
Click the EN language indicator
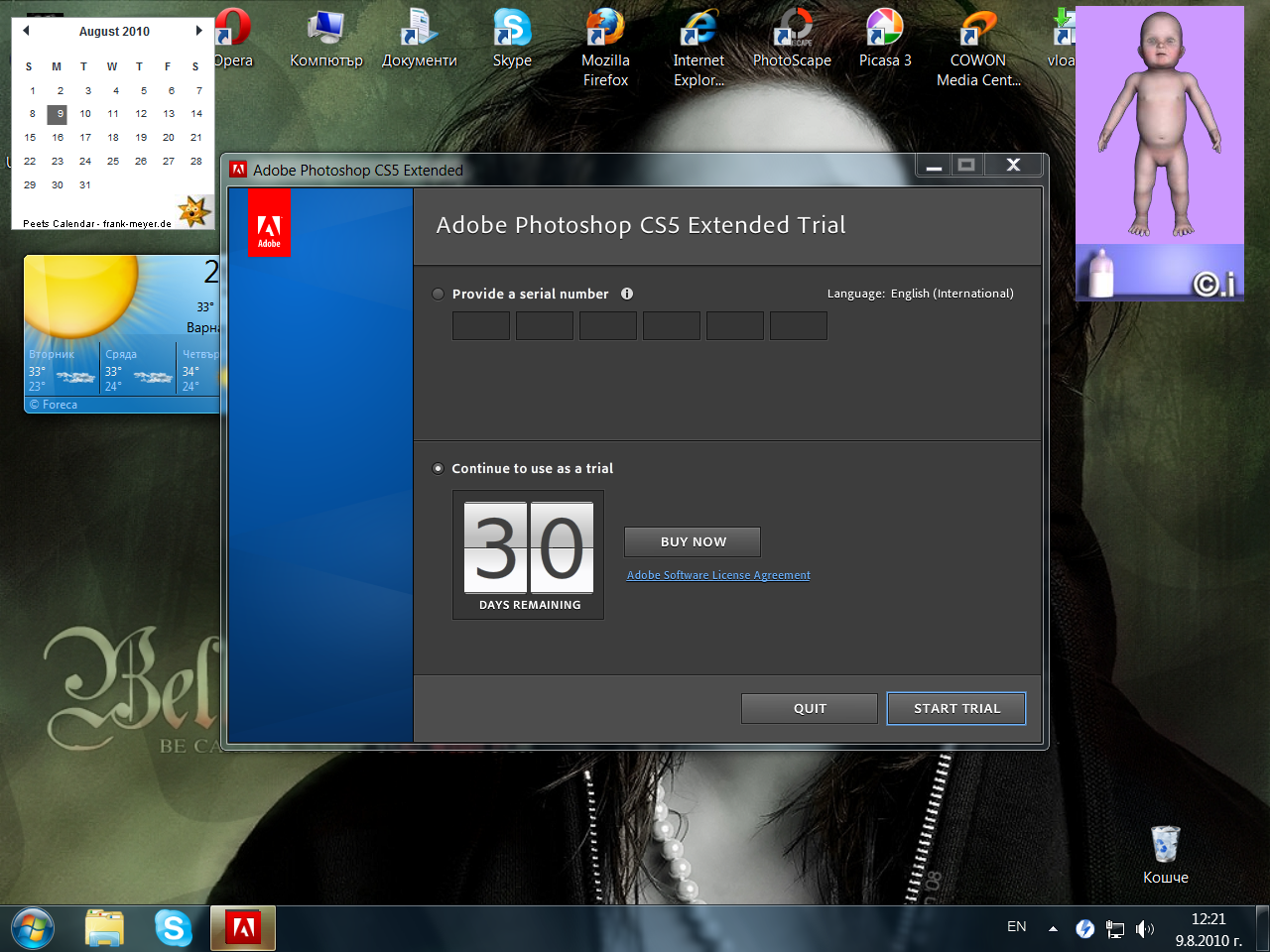point(1016,926)
